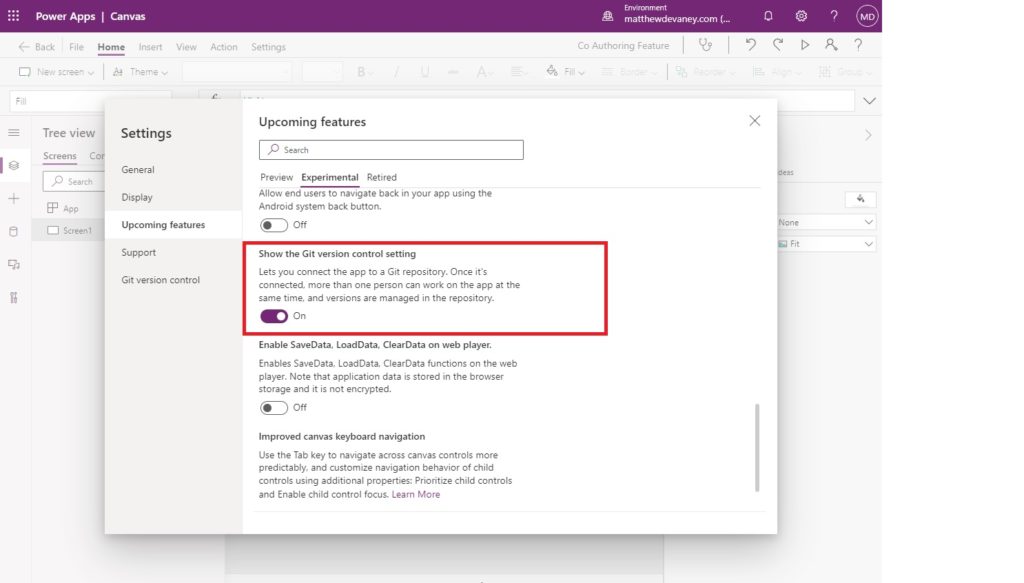Click the Undo arrow icon

pos(751,45)
